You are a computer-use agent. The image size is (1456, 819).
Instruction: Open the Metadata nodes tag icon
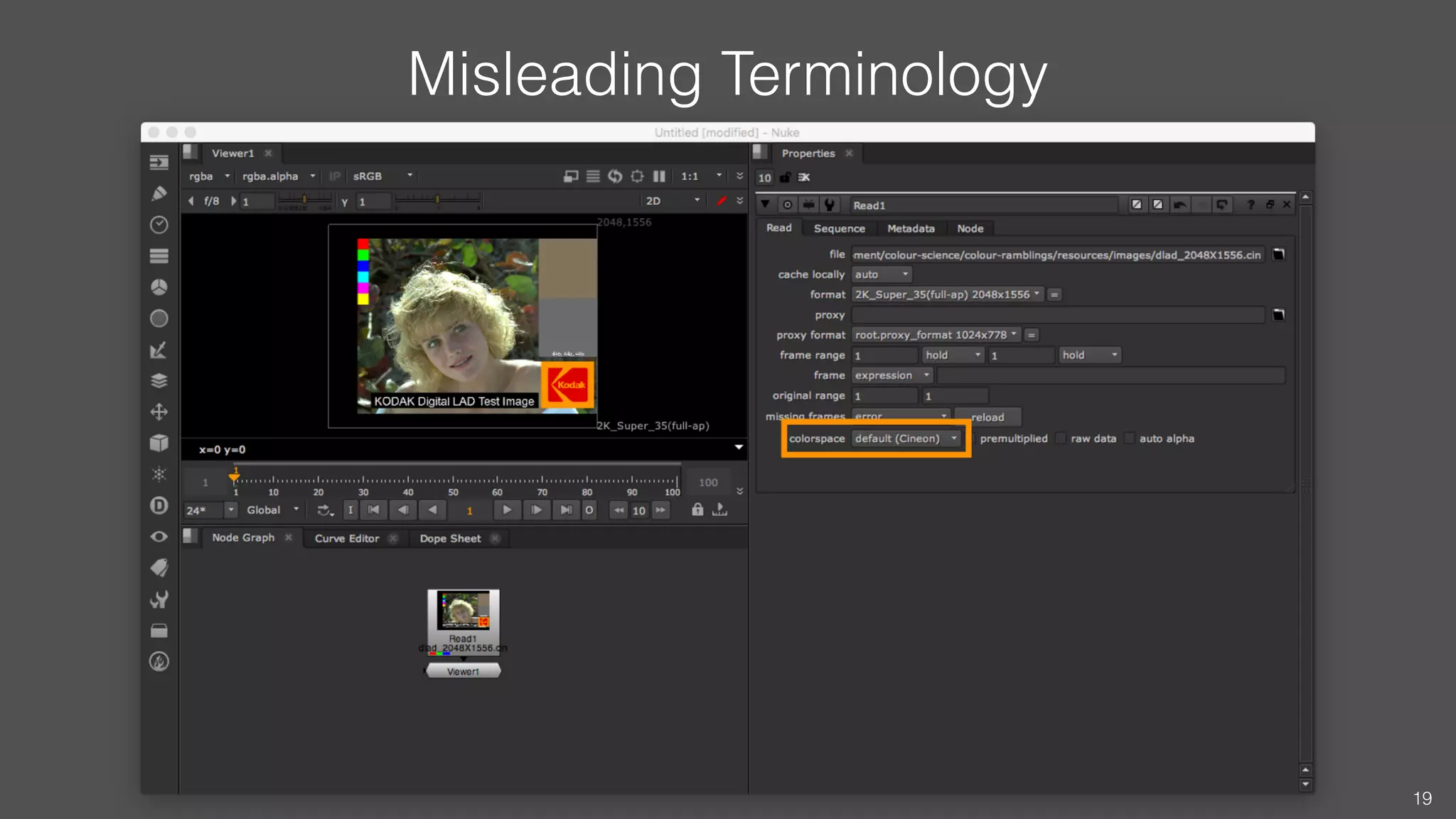(x=159, y=567)
